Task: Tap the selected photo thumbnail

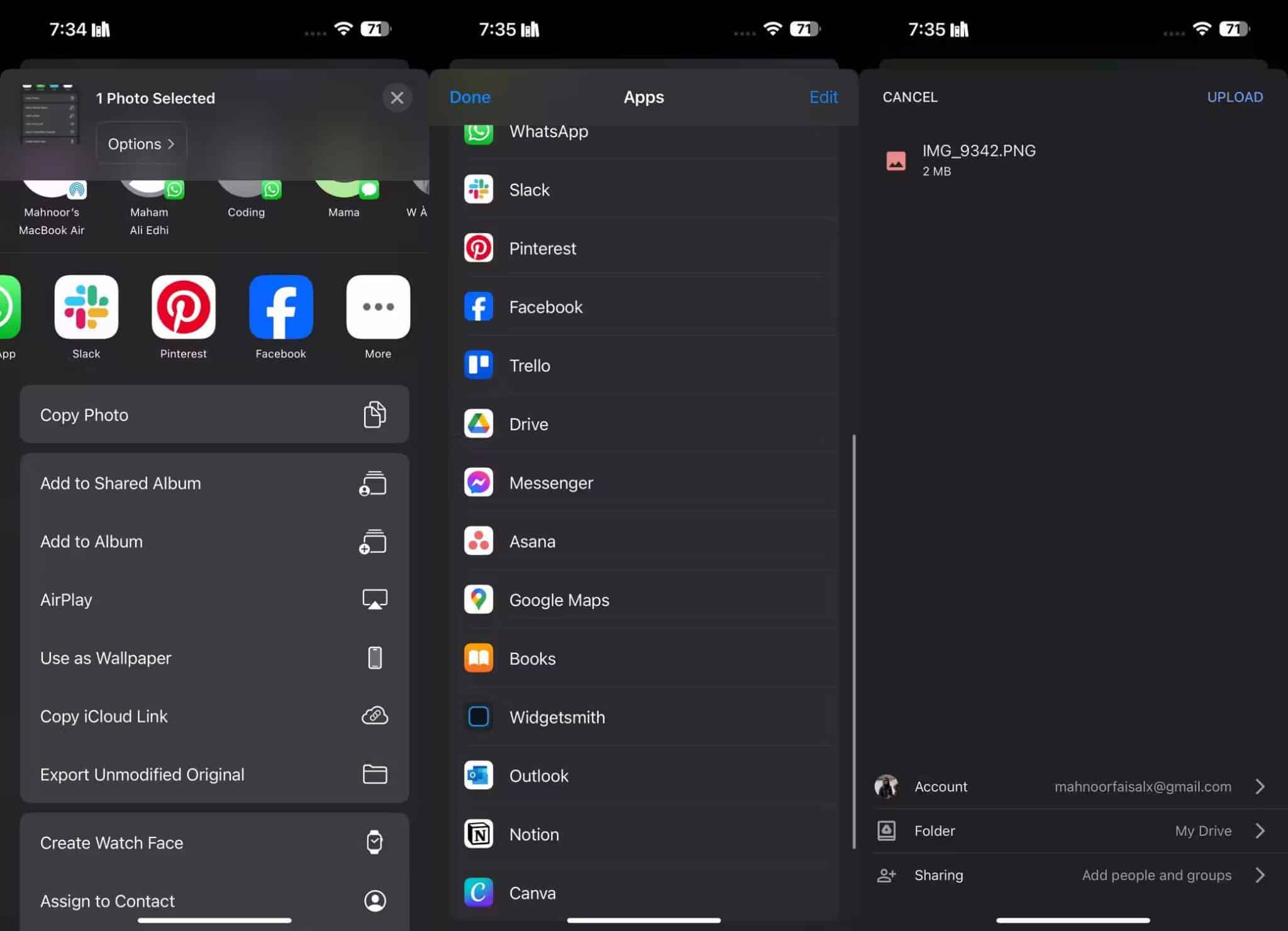Action: point(49,114)
